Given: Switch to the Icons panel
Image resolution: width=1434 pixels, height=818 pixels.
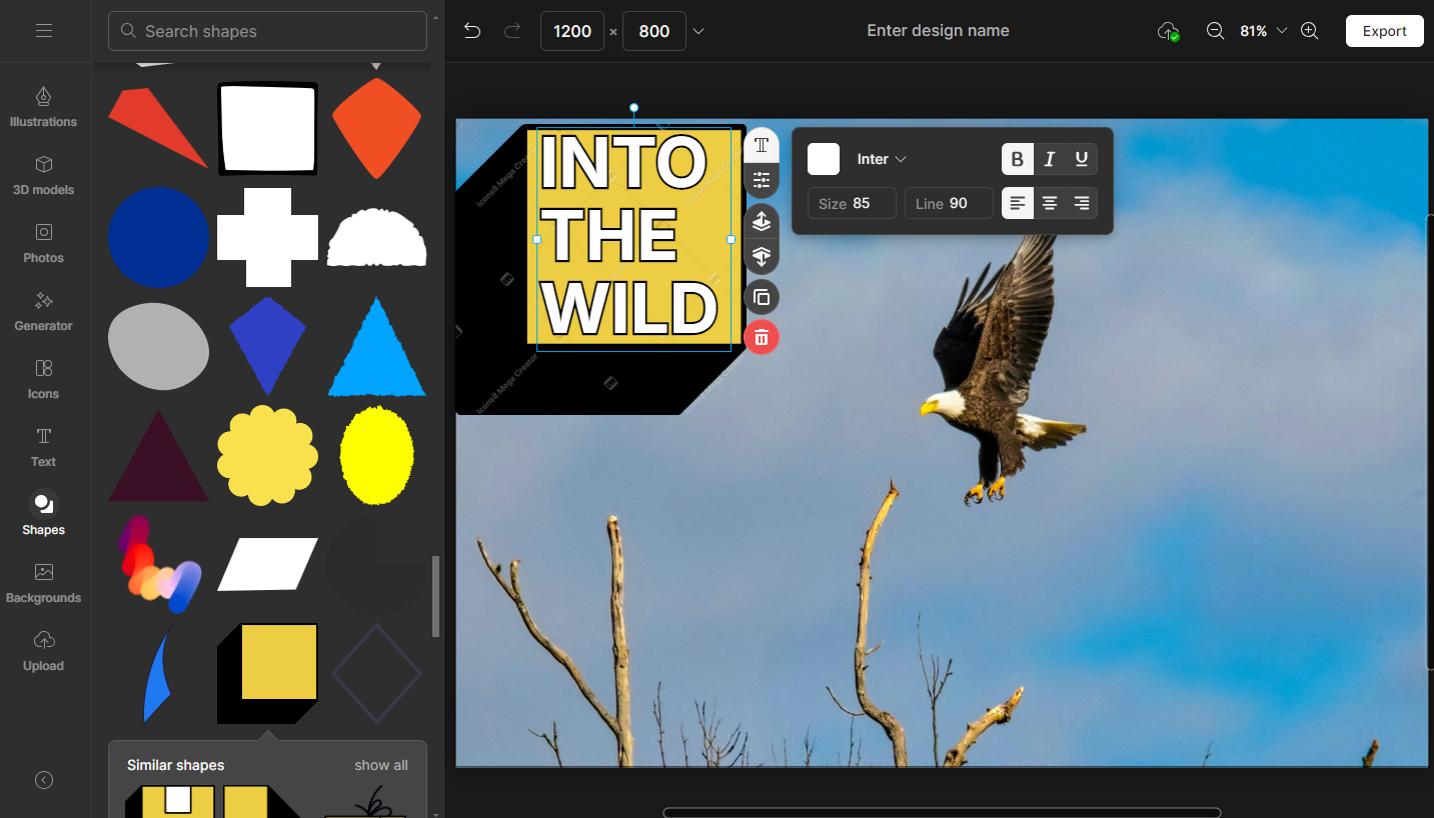Looking at the screenshot, I should click(x=43, y=379).
